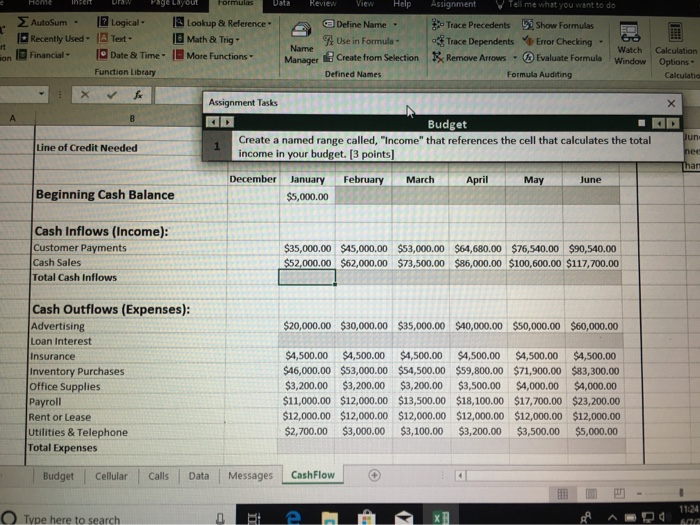Switch to Page Break Preview in status bar
Image resolution: width=700 pixels, height=525 pixels.
click(619, 493)
